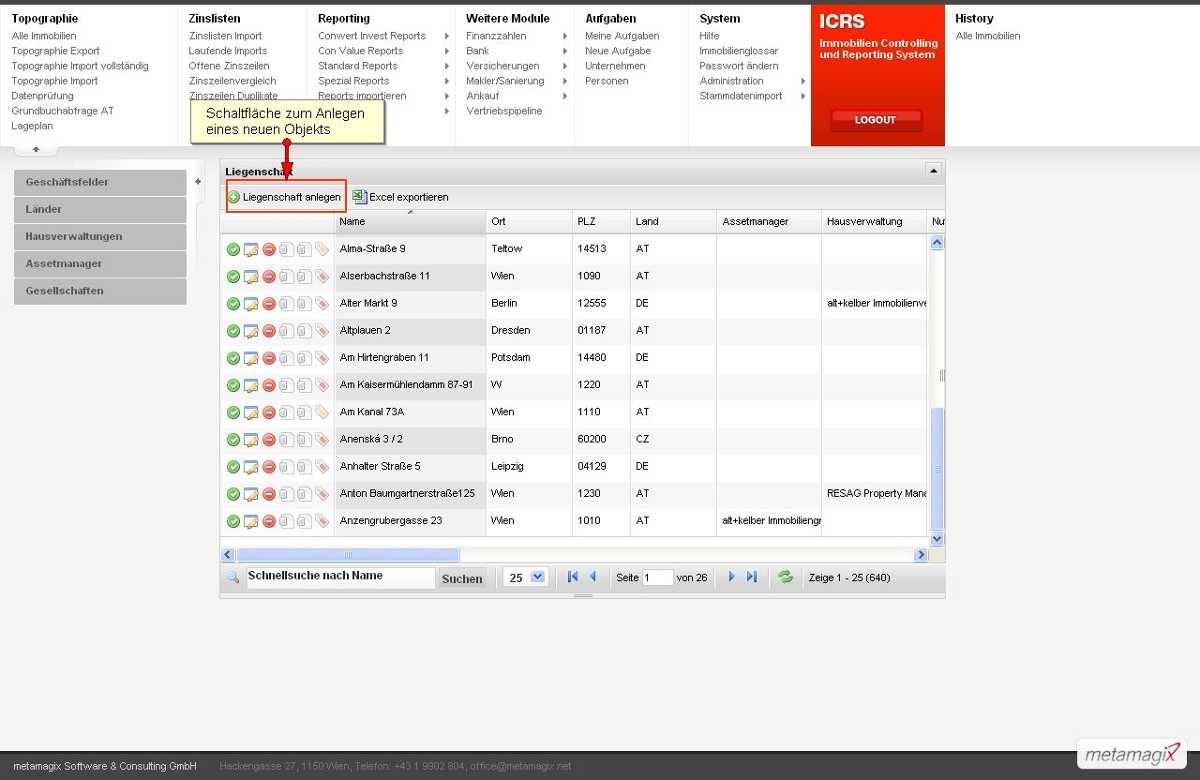Jump to last page of results

point(752,577)
